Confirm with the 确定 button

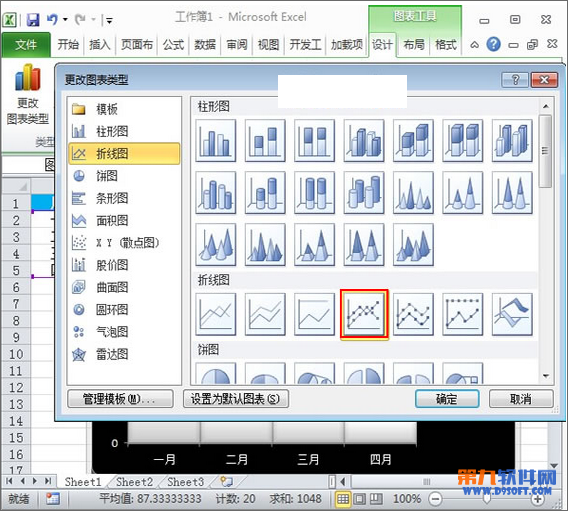tap(447, 399)
